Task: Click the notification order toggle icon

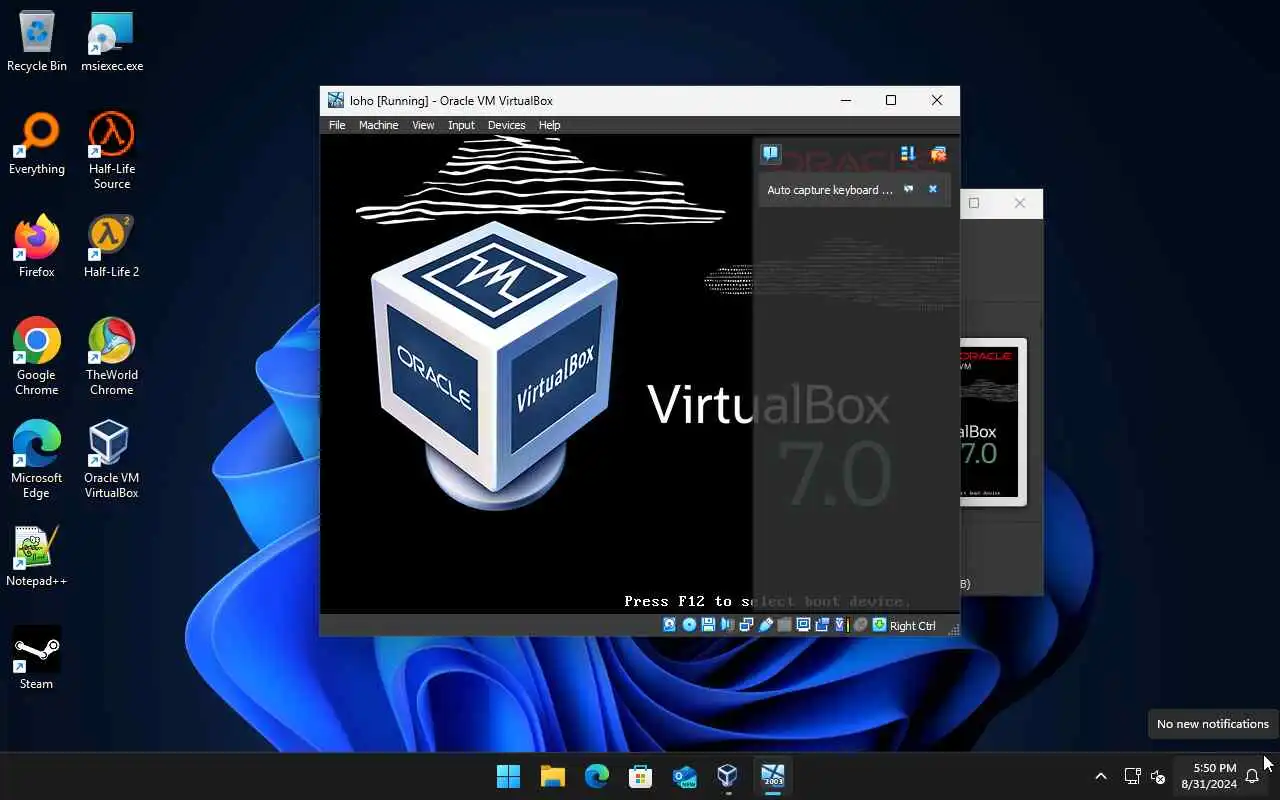Action: (908, 154)
